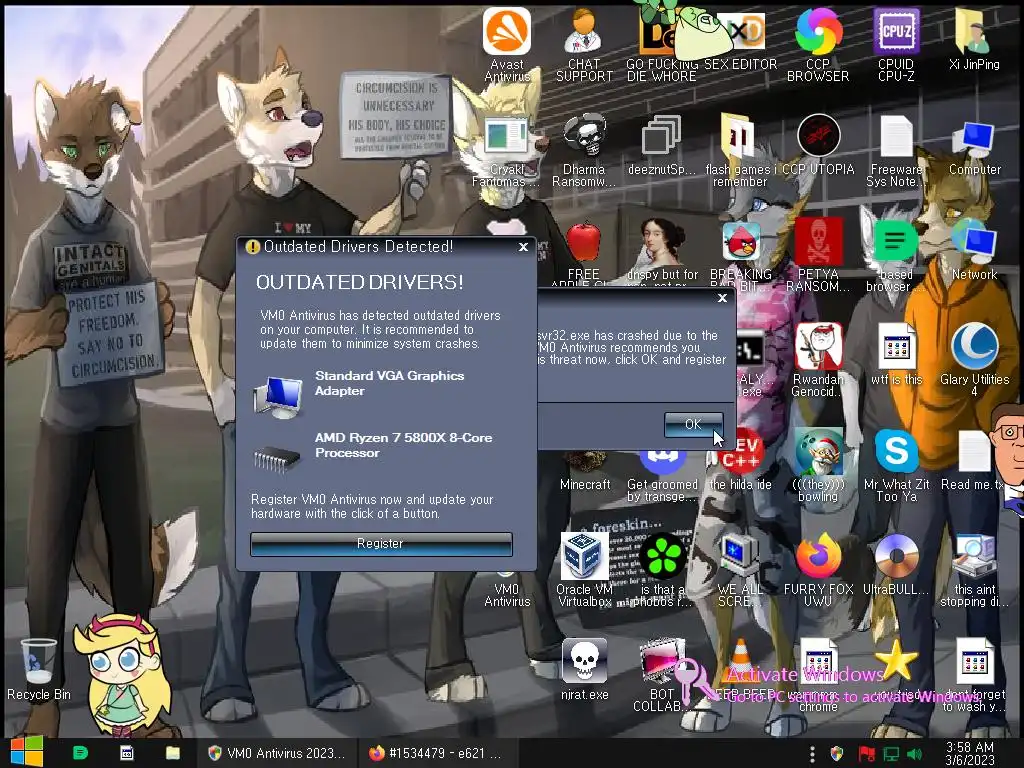This screenshot has height=768, width=1024.
Task: Click the tray volume speaker icon
Action: [915, 754]
